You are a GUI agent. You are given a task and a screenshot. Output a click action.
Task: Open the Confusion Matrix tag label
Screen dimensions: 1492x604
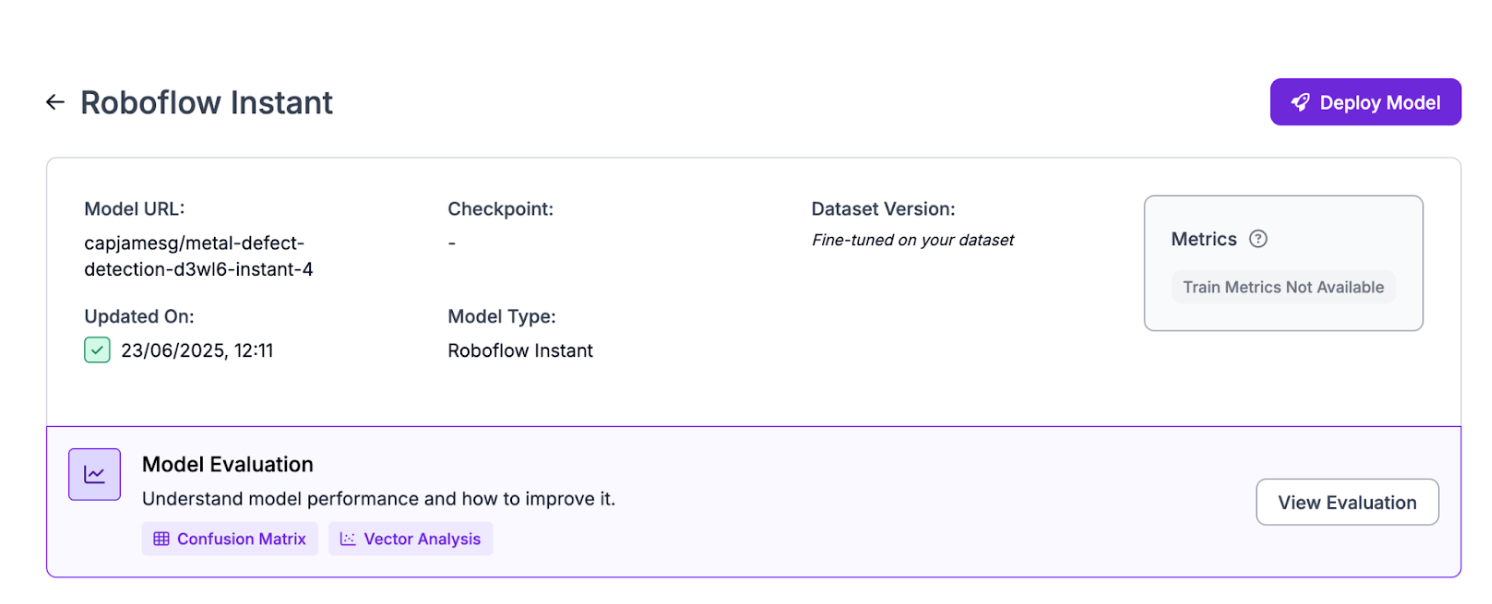(x=241, y=539)
